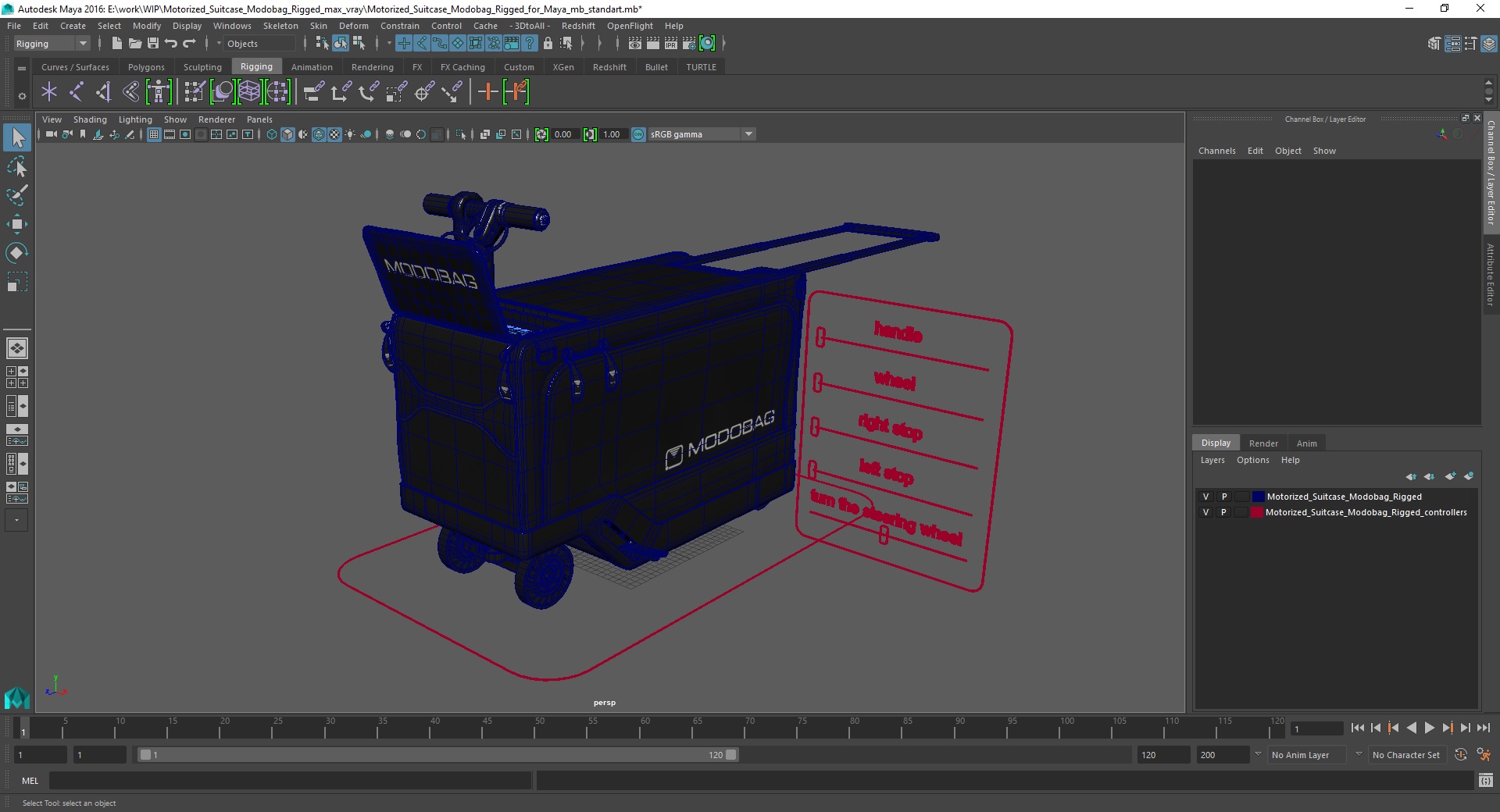The image size is (1500, 812).
Task: Click the Locator star shelf icon
Action: click(49, 92)
